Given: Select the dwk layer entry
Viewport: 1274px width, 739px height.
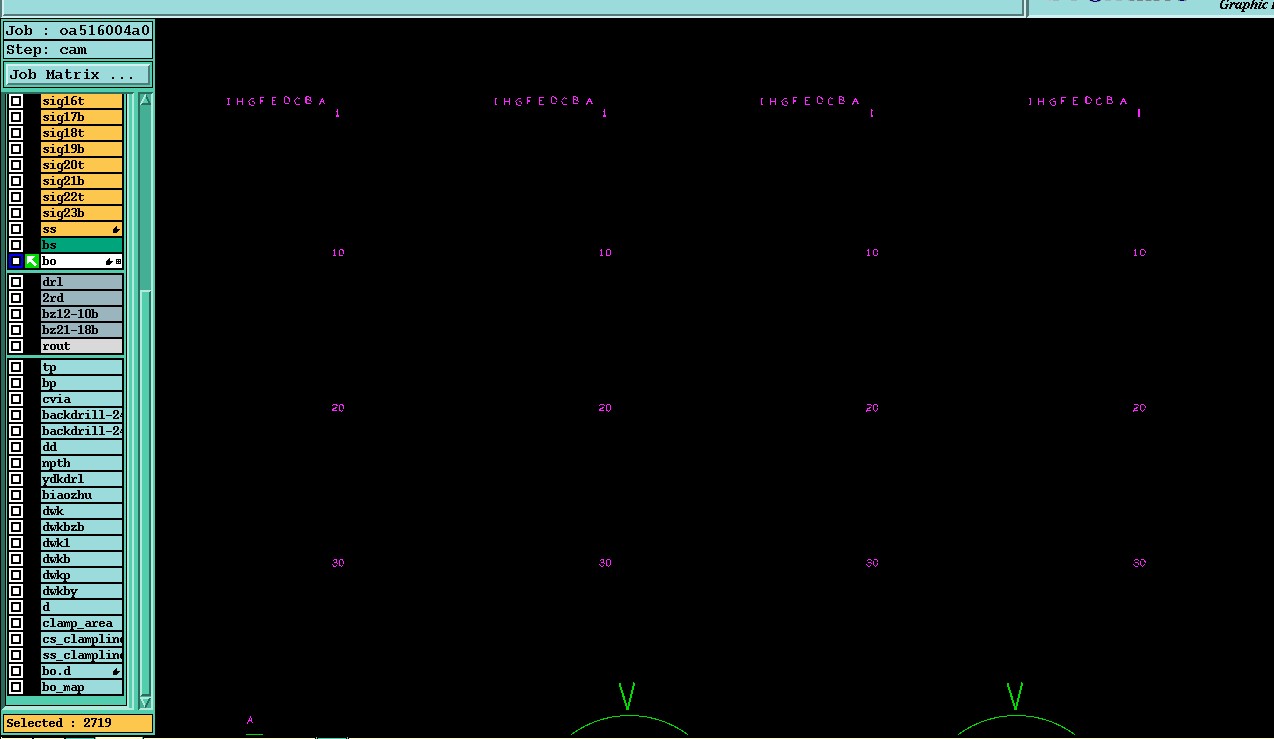Looking at the screenshot, I should tap(82, 511).
